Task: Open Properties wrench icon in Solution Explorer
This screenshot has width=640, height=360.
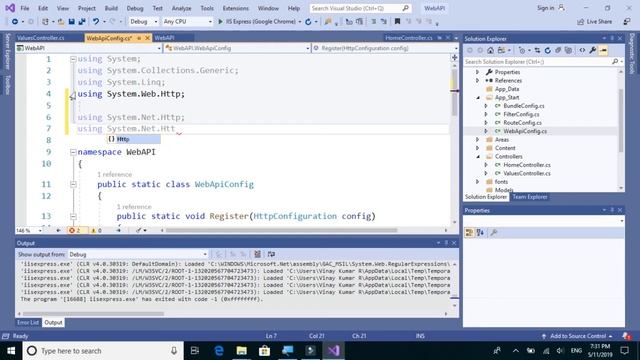Action: (x=593, y=50)
